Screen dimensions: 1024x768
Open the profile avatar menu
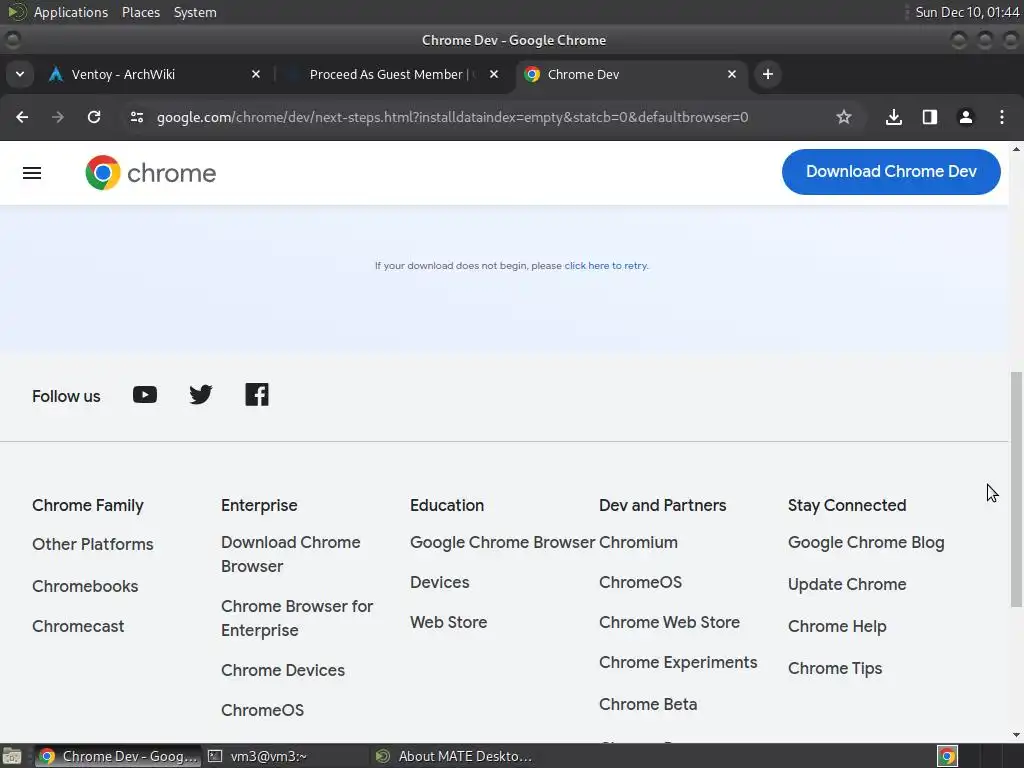click(966, 117)
